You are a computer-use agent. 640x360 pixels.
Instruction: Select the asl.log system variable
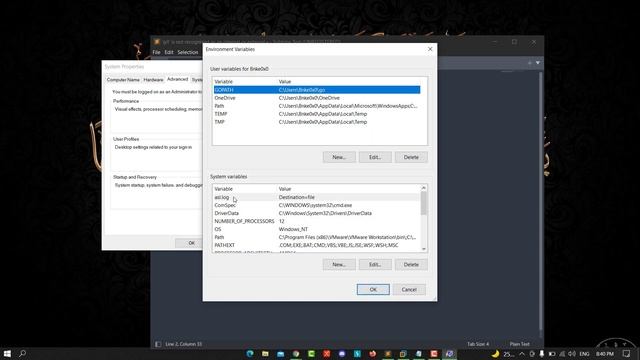pyautogui.click(x=317, y=197)
